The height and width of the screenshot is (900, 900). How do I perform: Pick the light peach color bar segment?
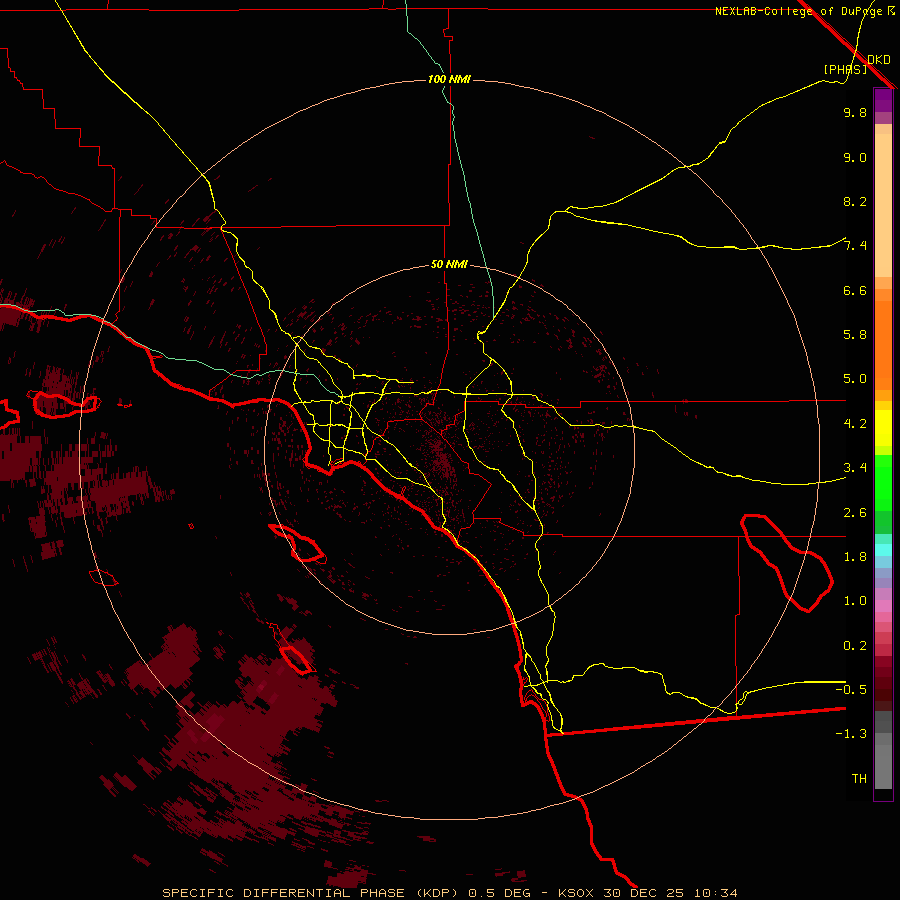(x=883, y=207)
